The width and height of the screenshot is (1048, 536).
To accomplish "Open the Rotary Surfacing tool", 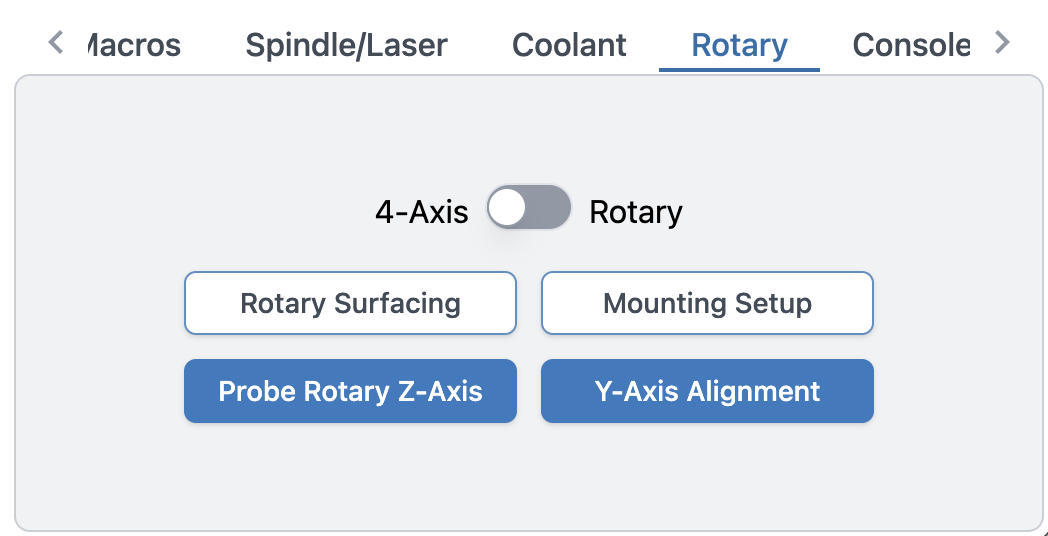I will (350, 303).
